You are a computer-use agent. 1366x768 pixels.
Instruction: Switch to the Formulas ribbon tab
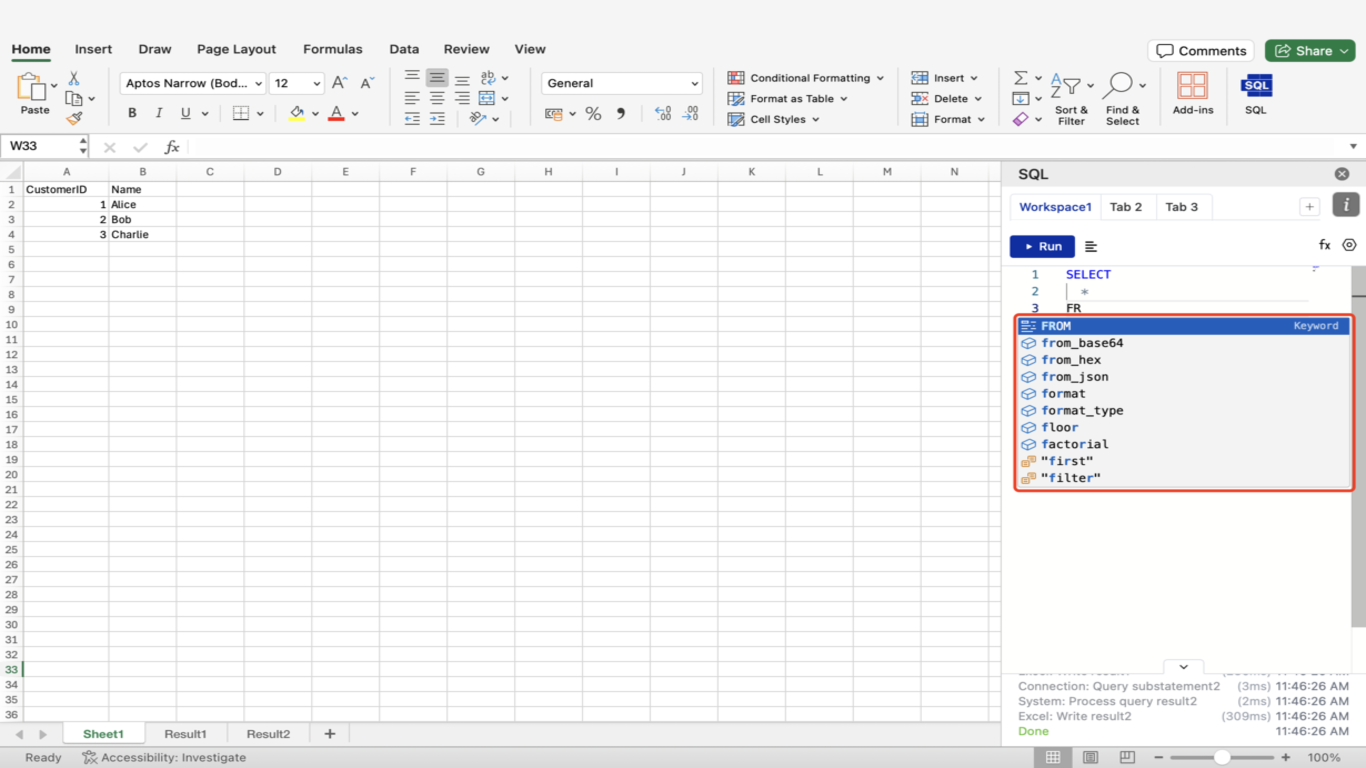[x=333, y=49]
